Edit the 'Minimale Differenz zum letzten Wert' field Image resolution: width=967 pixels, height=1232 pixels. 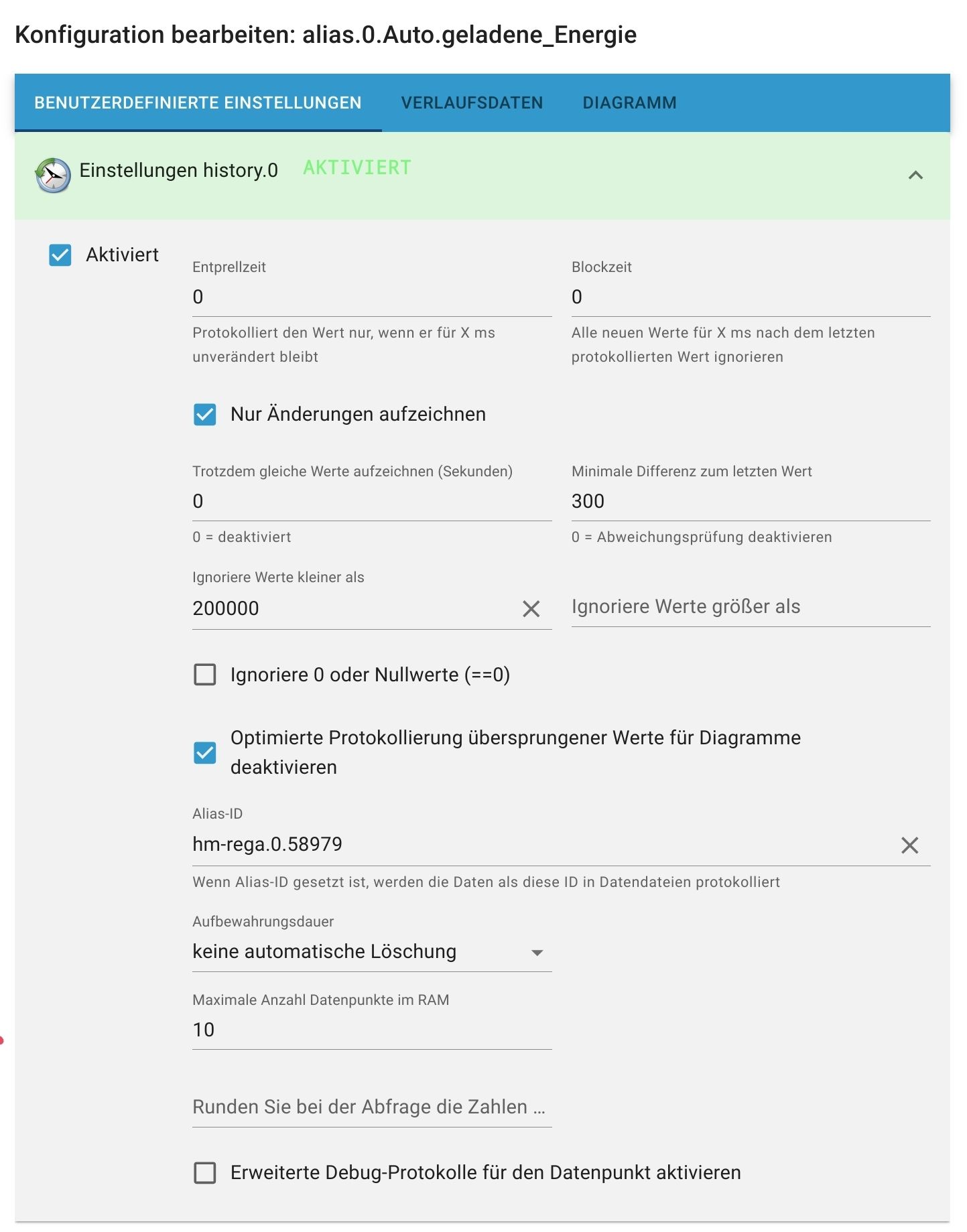[750, 502]
